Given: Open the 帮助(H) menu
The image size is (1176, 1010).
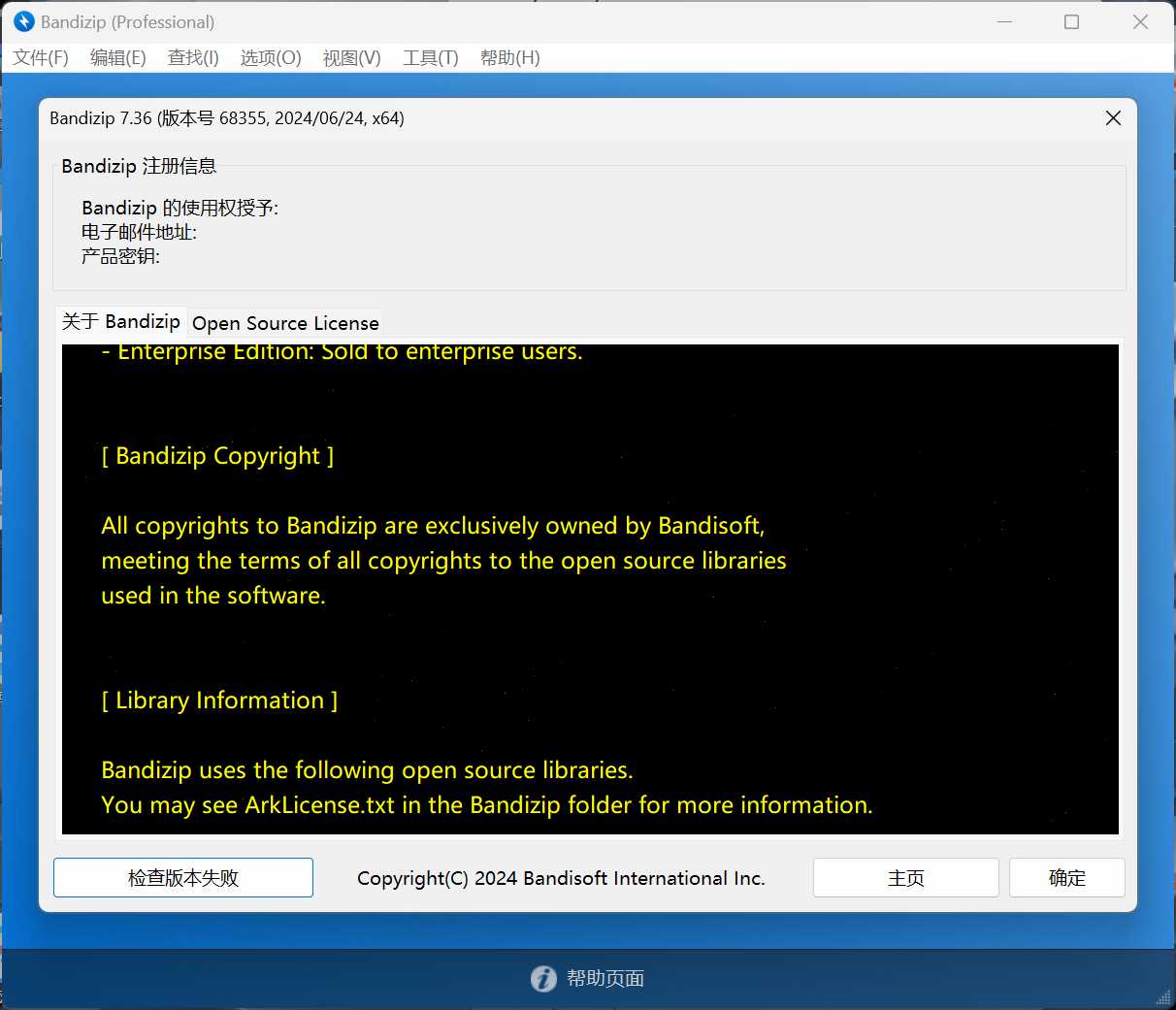Looking at the screenshot, I should click(509, 57).
